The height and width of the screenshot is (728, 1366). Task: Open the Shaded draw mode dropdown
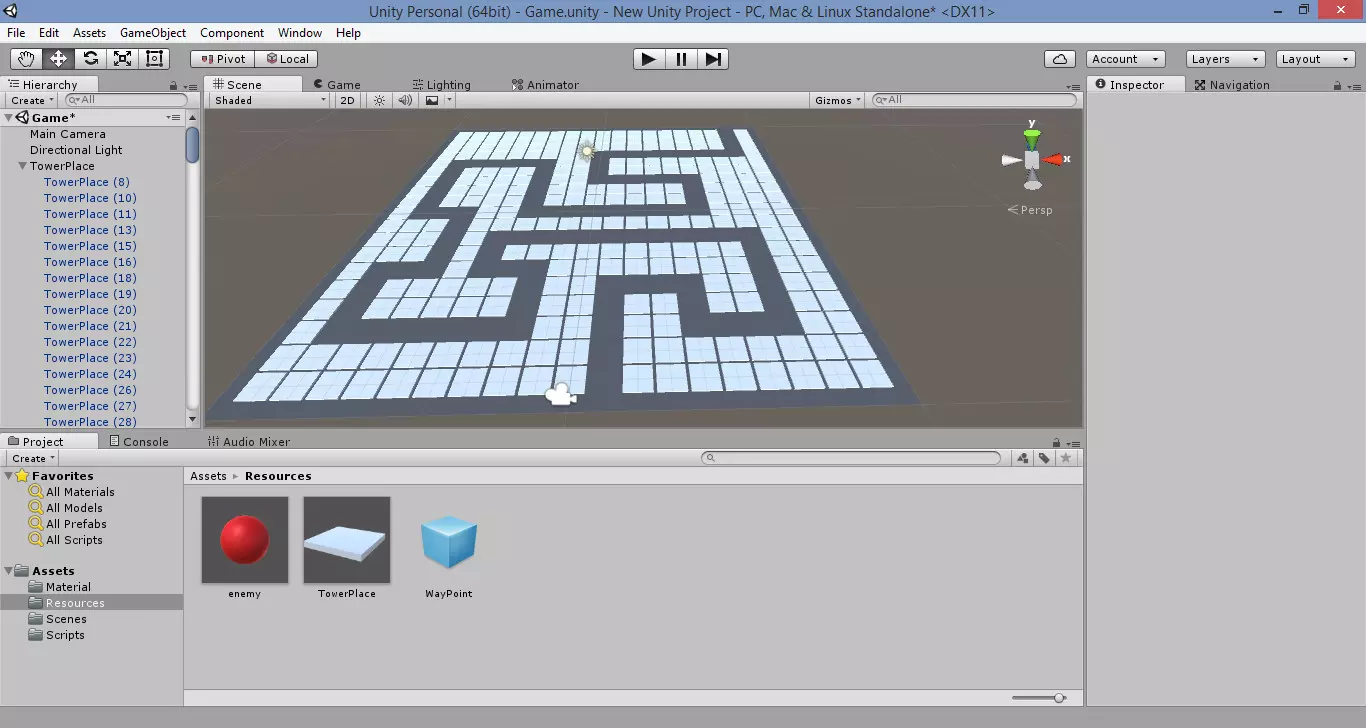[270, 100]
